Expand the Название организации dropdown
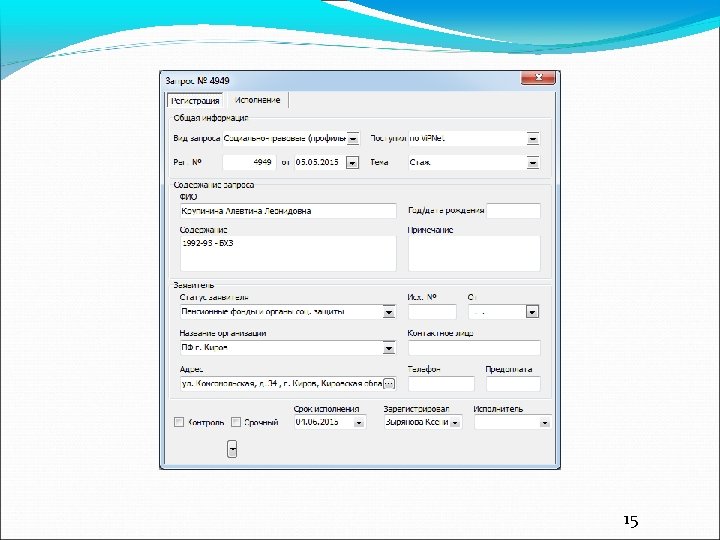This screenshot has width=720, height=540. click(x=388, y=348)
